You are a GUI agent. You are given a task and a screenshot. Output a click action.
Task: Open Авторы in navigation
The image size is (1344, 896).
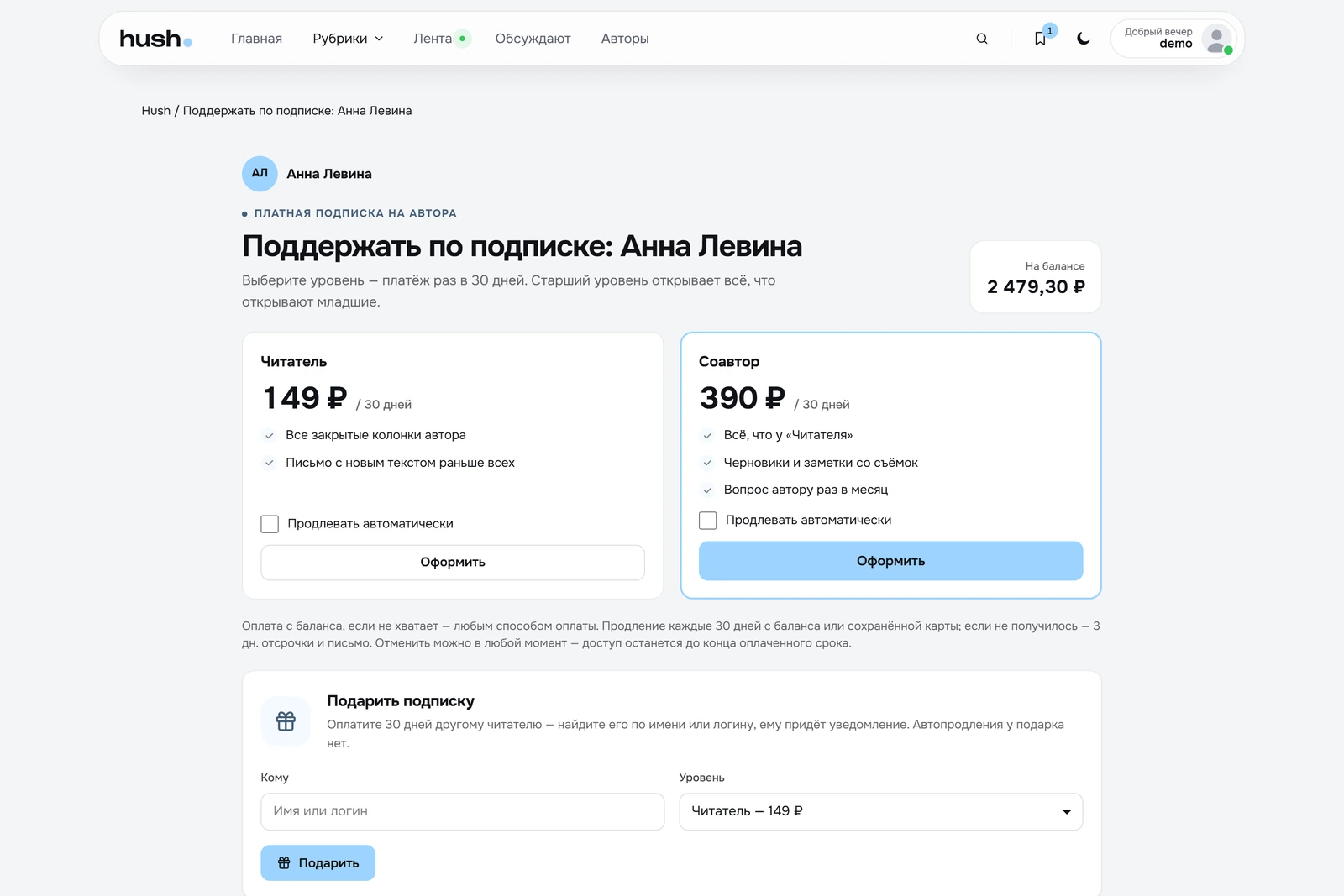625,39
